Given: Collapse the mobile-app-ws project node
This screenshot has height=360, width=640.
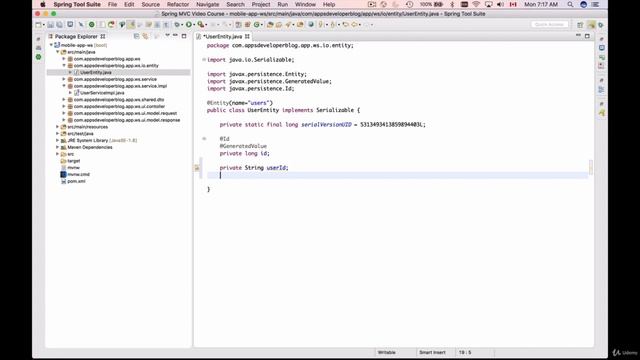Looking at the screenshot, I should click(x=51, y=45).
